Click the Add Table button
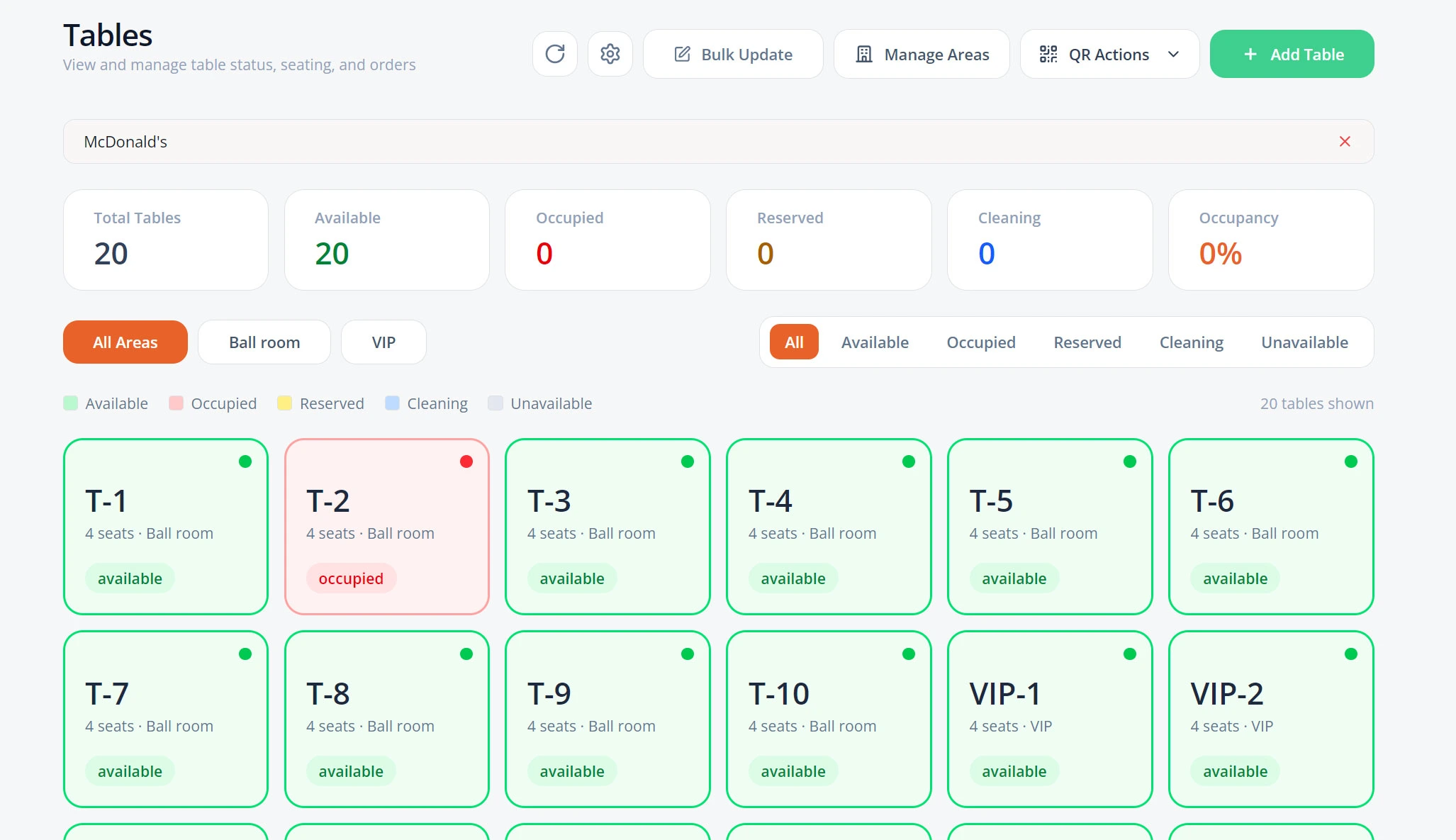1456x840 pixels. point(1292,54)
